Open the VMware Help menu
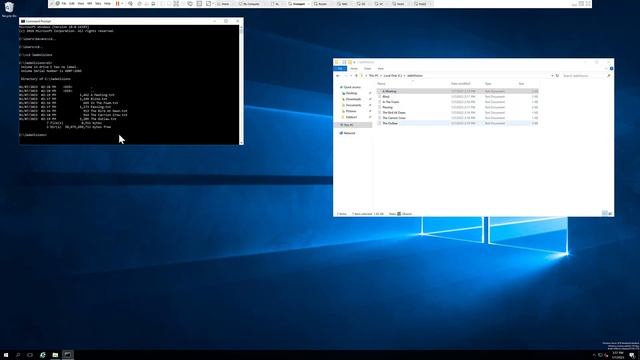 coord(107,4)
